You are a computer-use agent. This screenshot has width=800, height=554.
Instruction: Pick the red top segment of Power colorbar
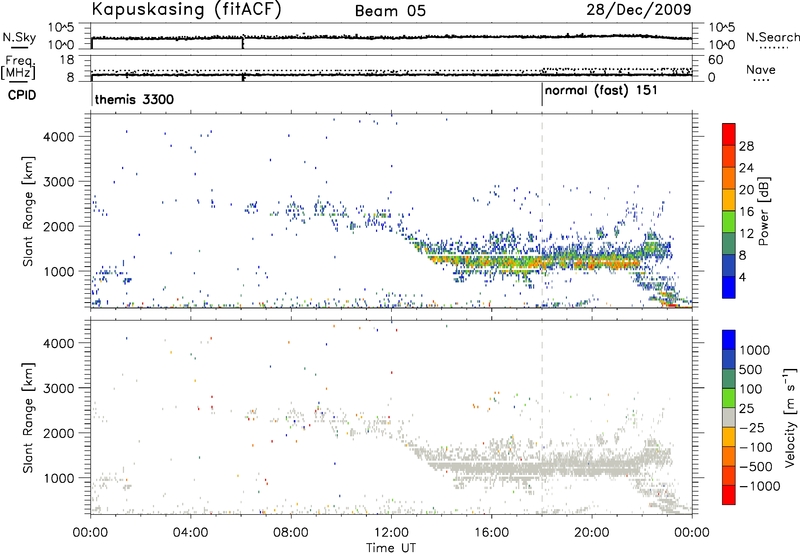coord(729,134)
